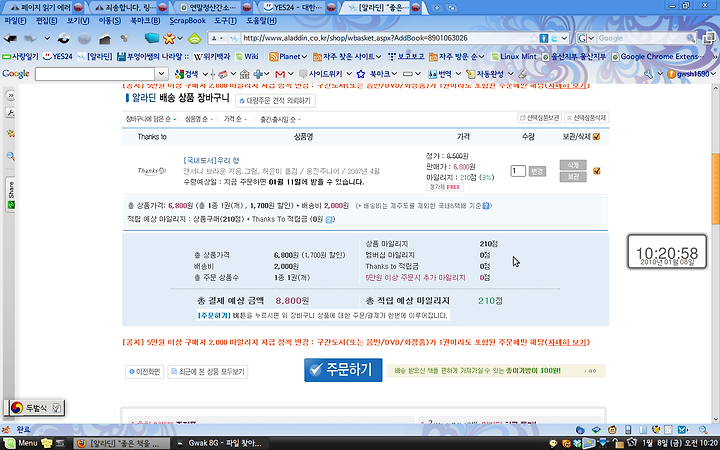Open the 파일(F) menu
The height and width of the screenshot is (450, 720).
pyautogui.click(x=15, y=21)
